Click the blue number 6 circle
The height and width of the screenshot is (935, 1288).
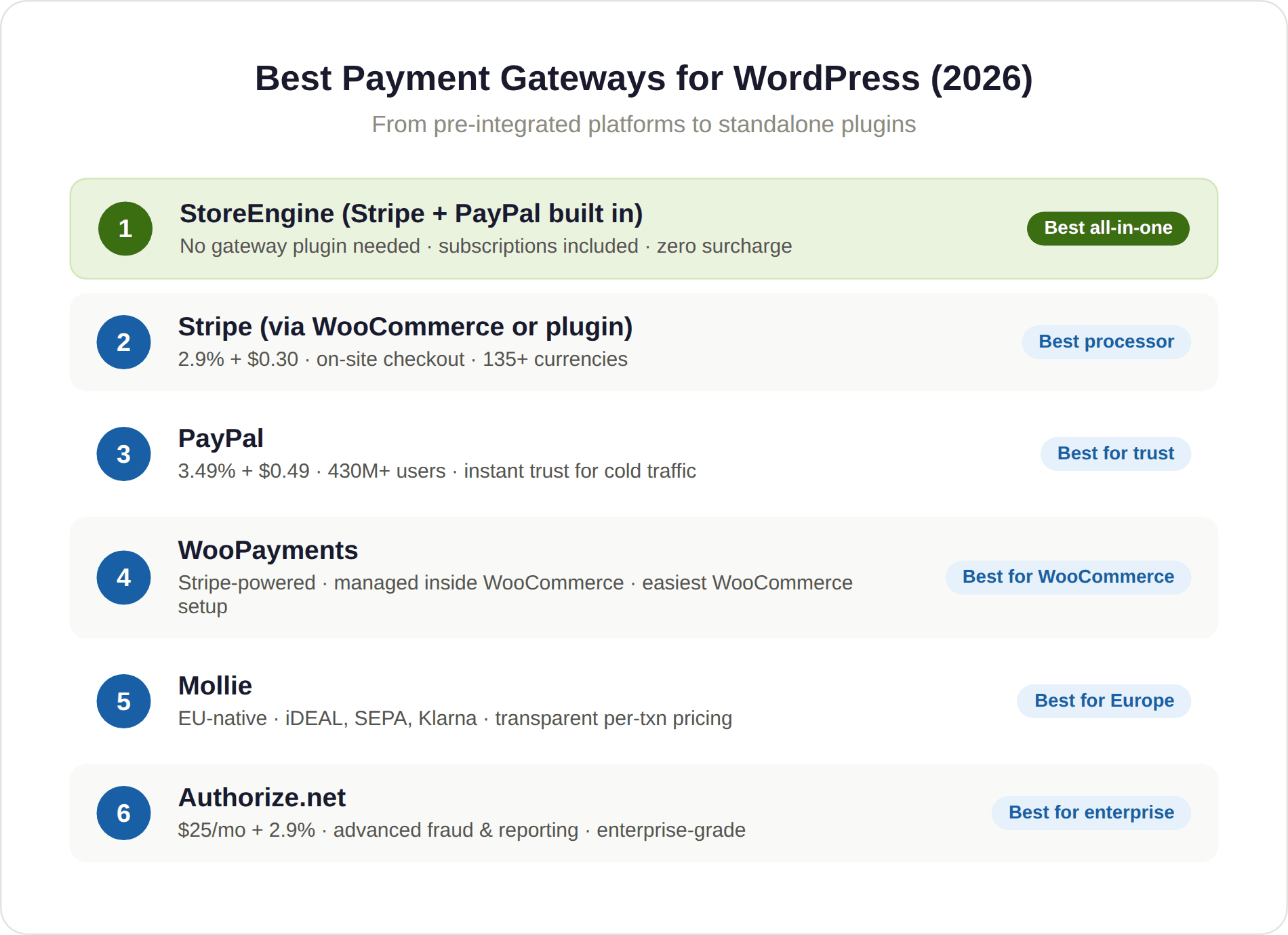pos(123,813)
